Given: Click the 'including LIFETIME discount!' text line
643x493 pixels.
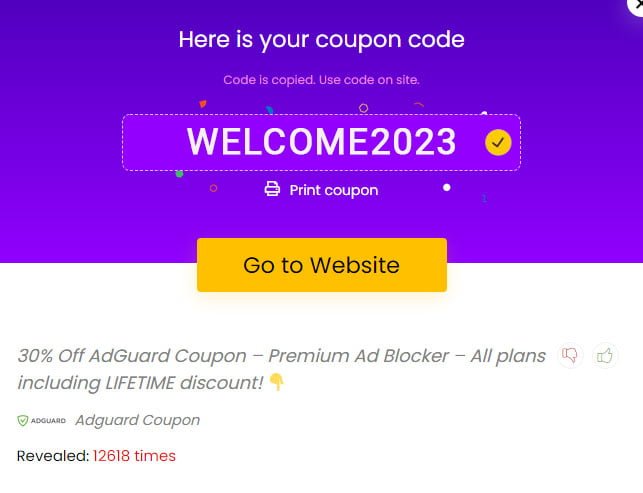Looking at the screenshot, I should coord(140,383).
